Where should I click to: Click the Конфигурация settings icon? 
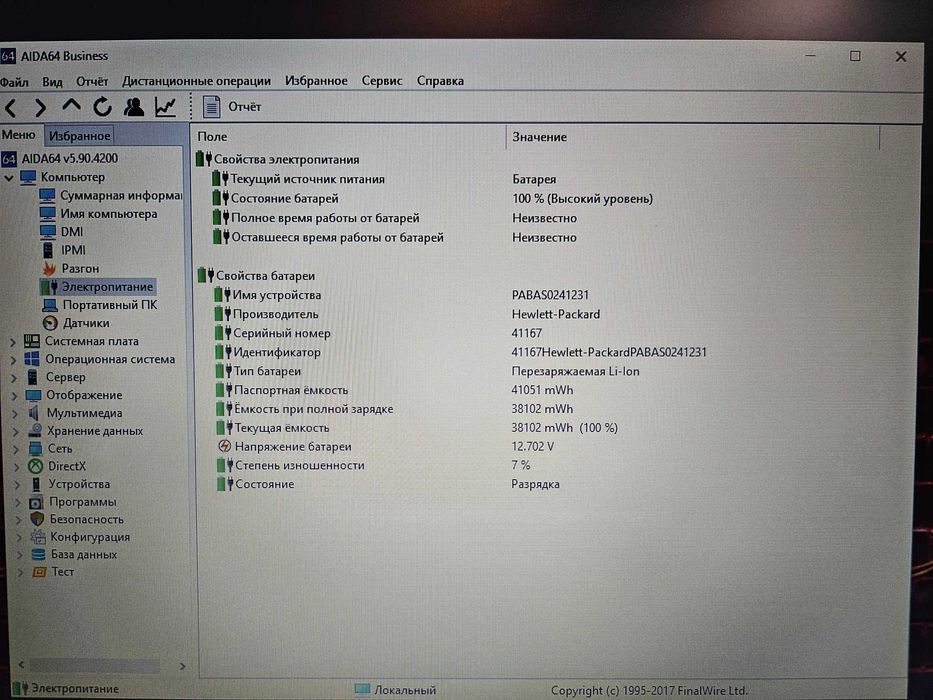(38, 537)
